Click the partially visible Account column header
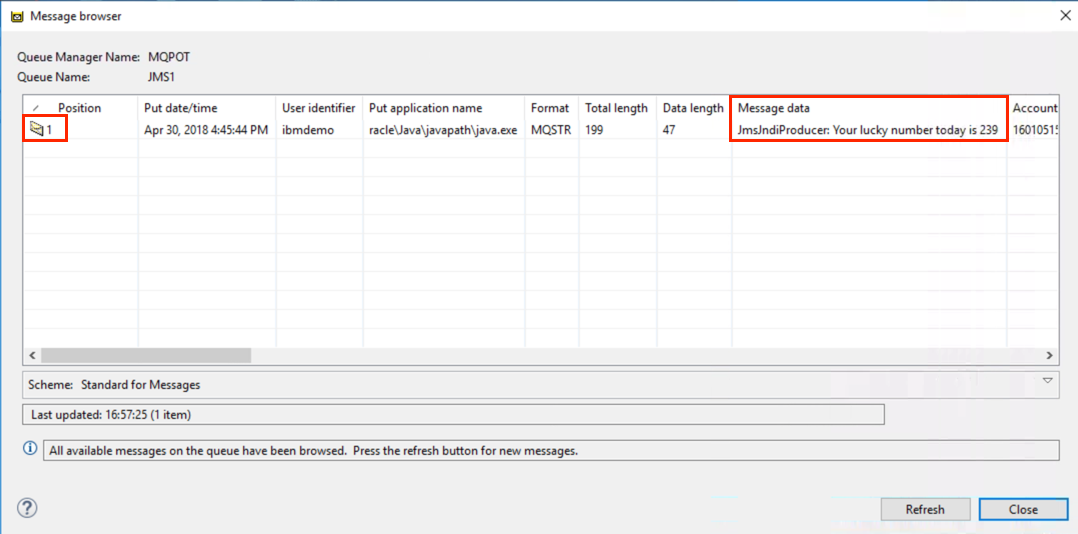Viewport: 1078px width, 534px height. click(x=1033, y=108)
